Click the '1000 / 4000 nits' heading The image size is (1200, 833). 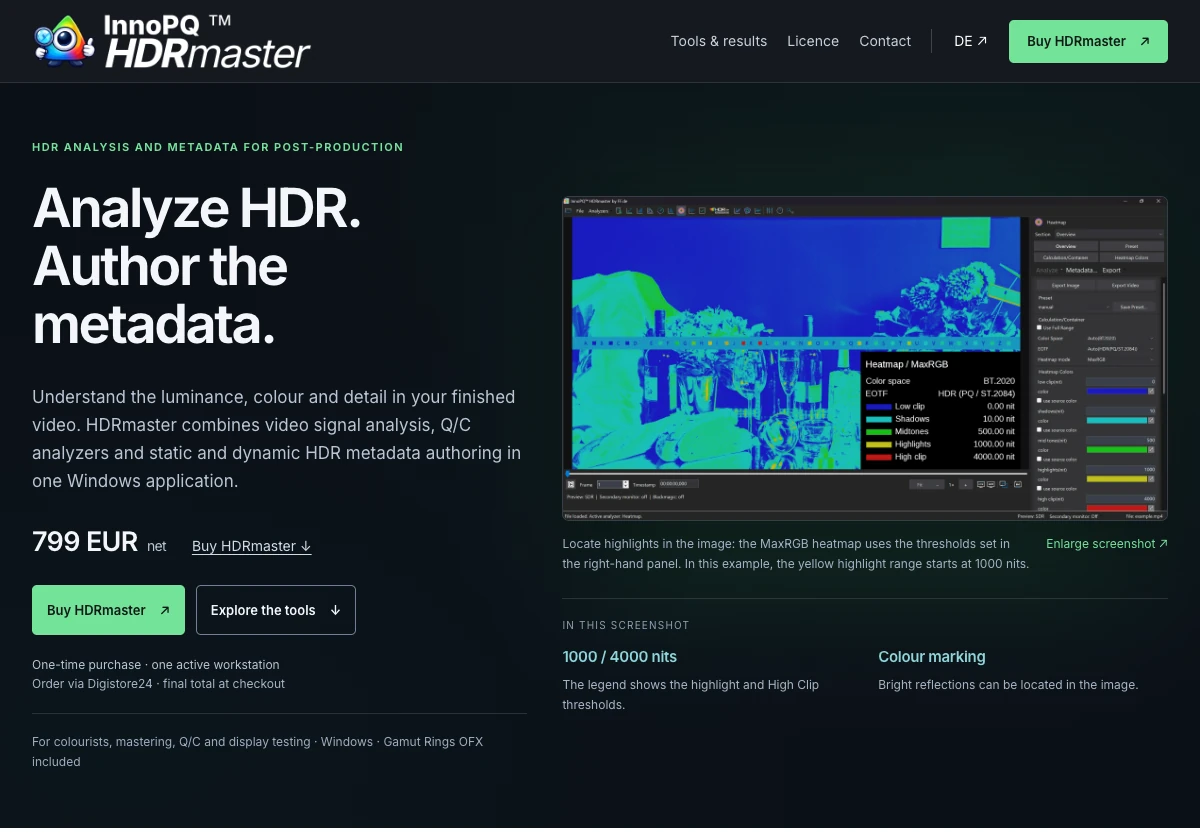coord(620,657)
